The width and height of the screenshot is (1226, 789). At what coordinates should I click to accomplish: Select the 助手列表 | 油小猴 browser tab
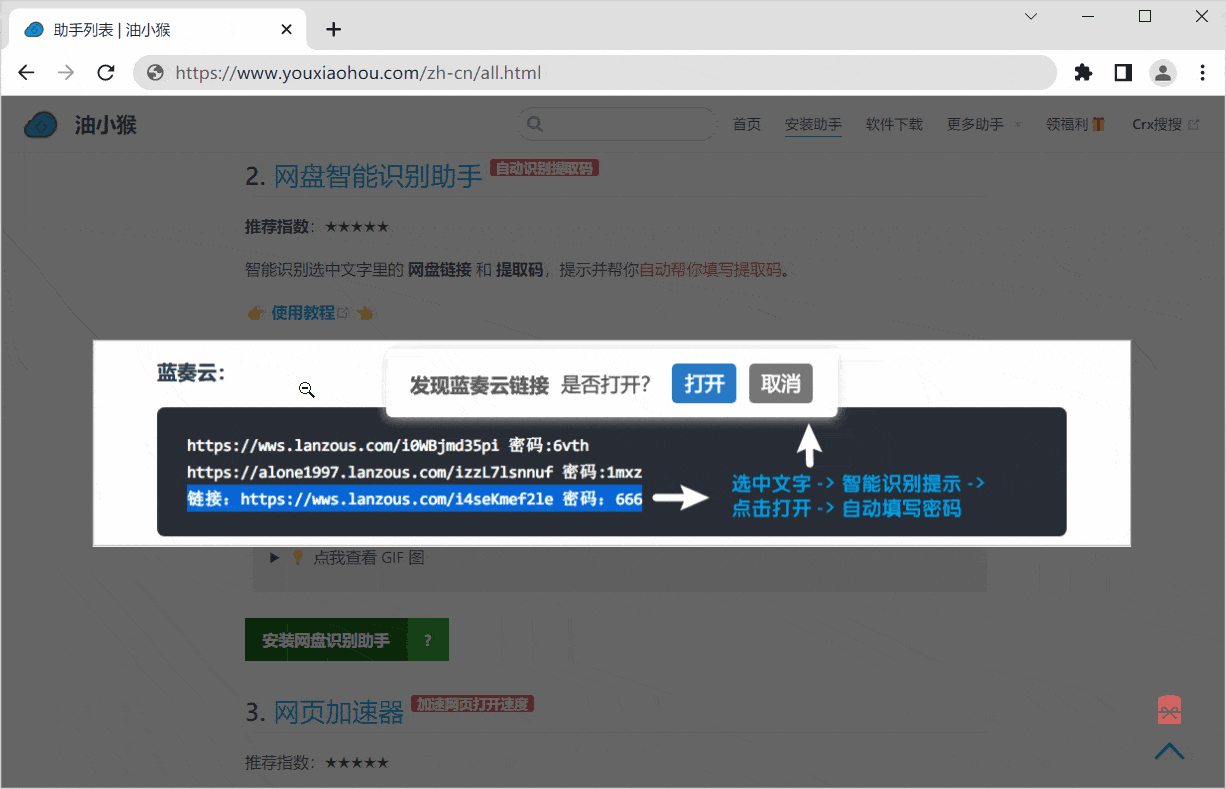tap(155, 29)
